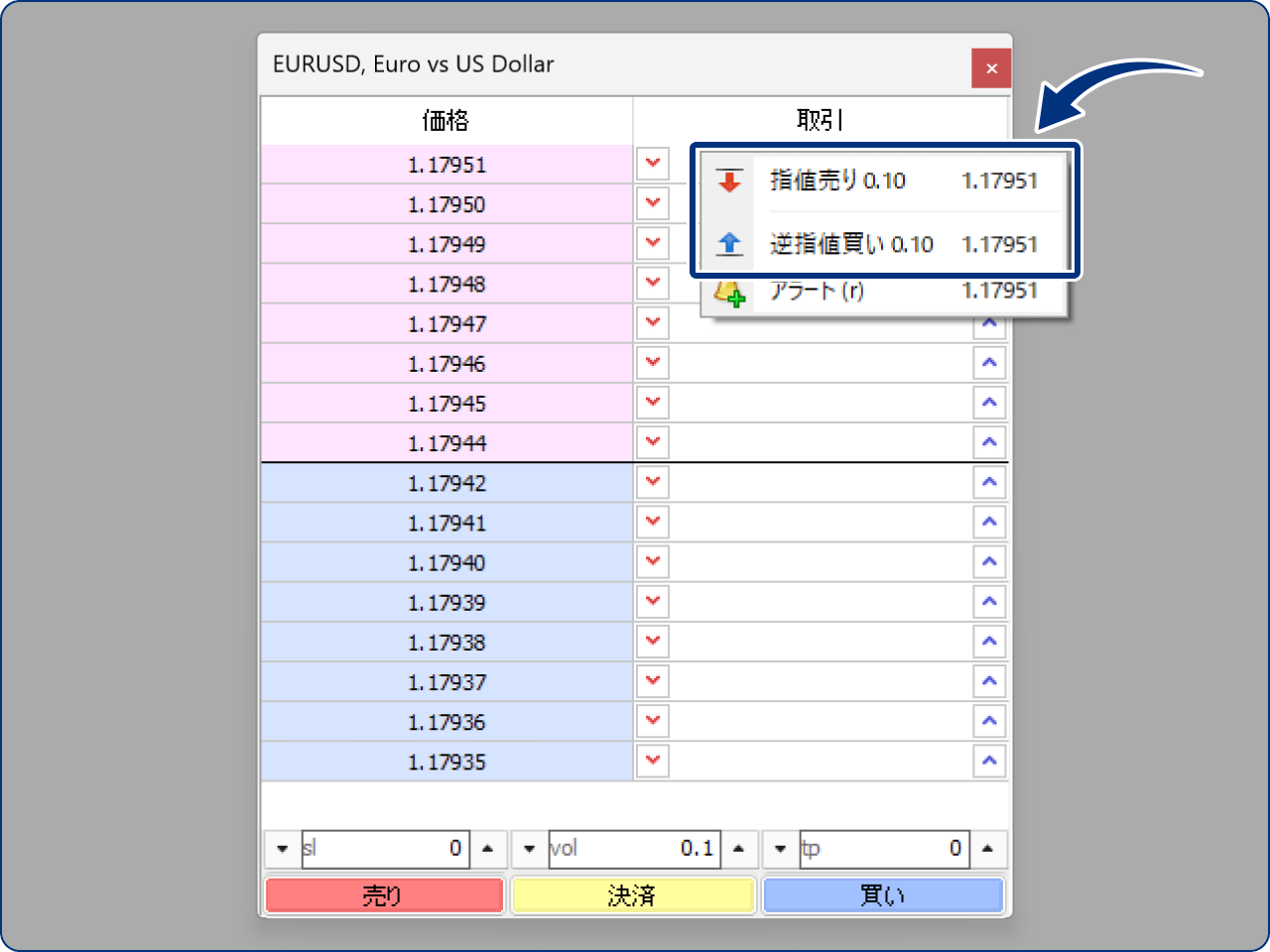The width and height of the screenshot is (1270, 952).
Task: Click the blue buy arrow beside 1.17944
Action: pos(989,442)
